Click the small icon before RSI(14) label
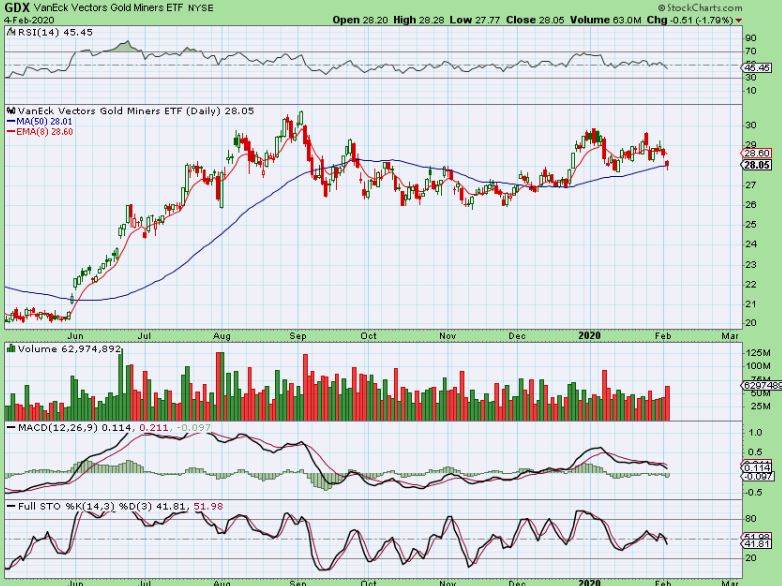The image size is (782, 586). 11,32
